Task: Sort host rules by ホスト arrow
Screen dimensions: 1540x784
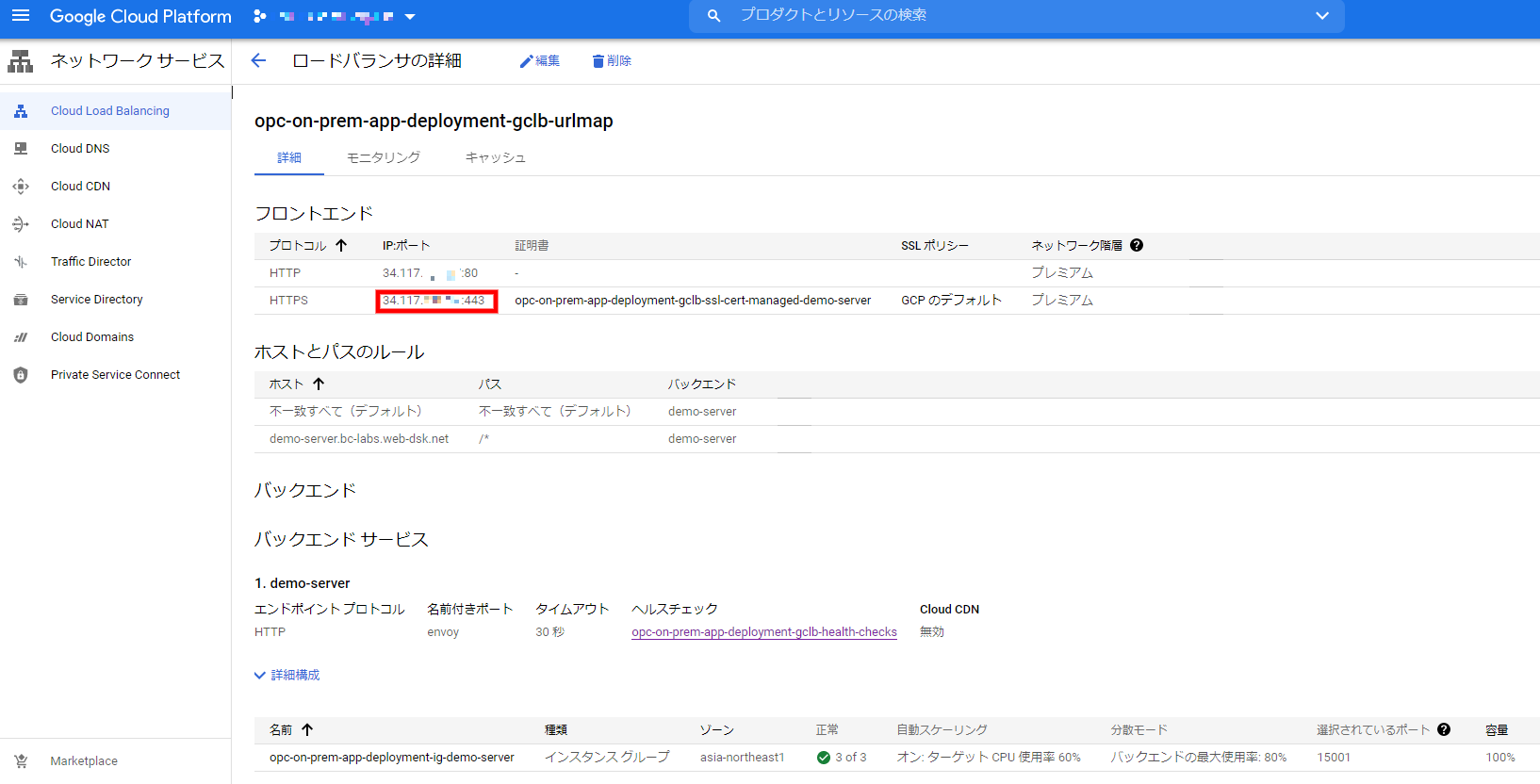Action: tap(319, 384)
